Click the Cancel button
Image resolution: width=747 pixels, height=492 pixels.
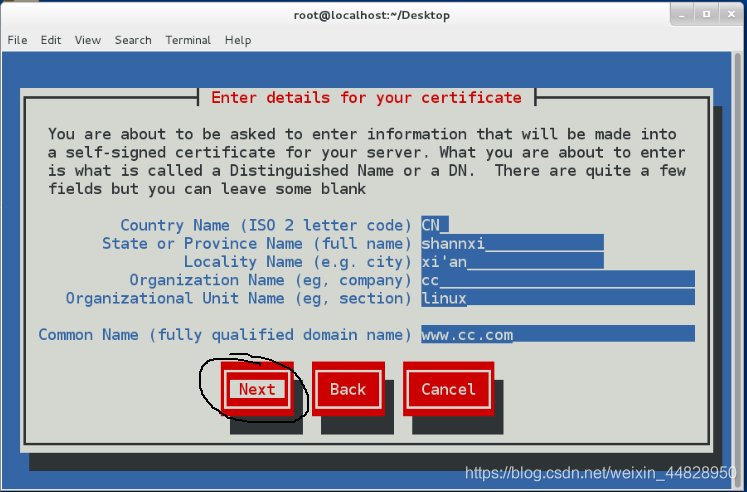point(448,389)
